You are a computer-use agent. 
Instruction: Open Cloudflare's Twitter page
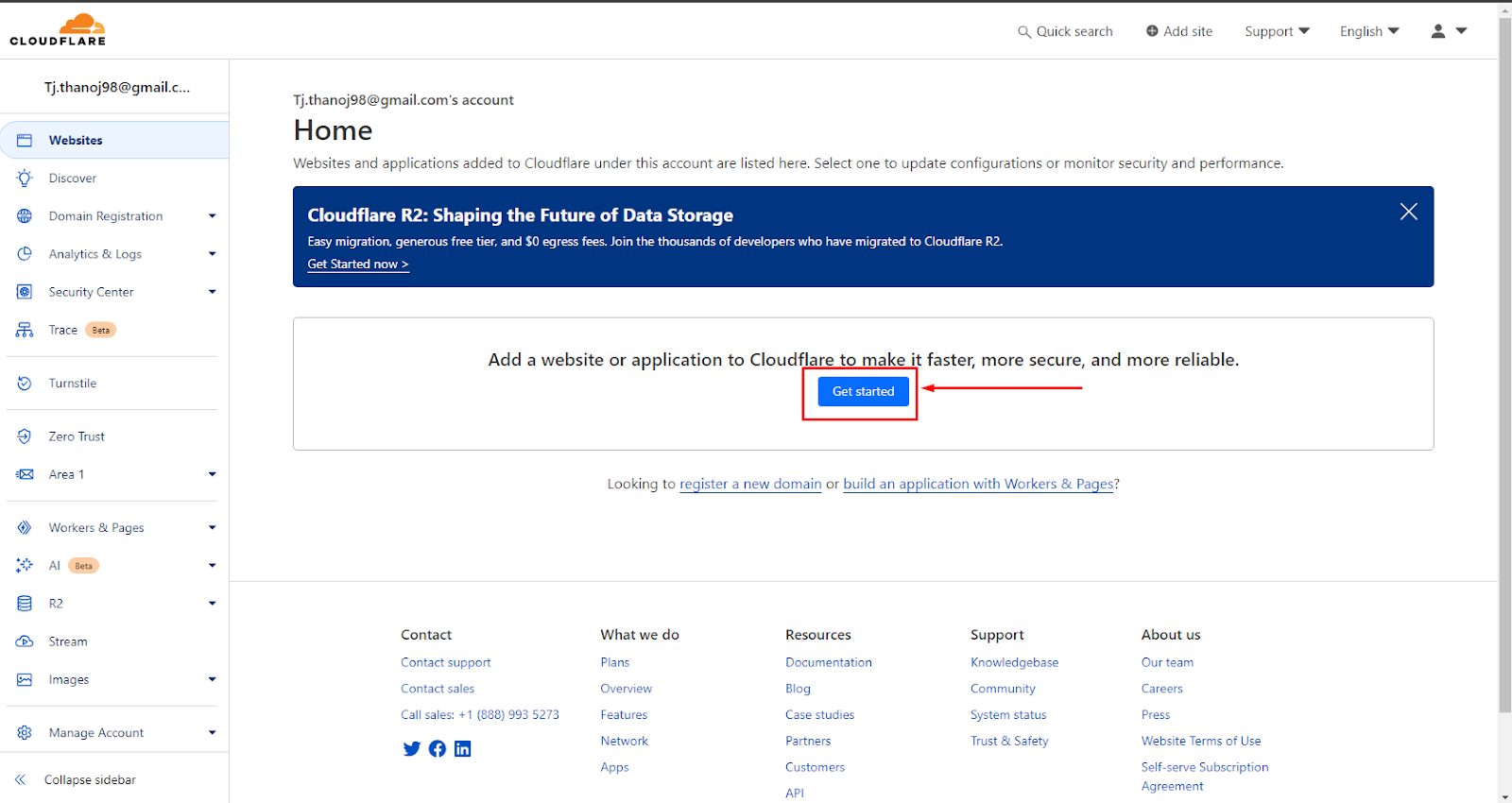(x=411, y=749)
